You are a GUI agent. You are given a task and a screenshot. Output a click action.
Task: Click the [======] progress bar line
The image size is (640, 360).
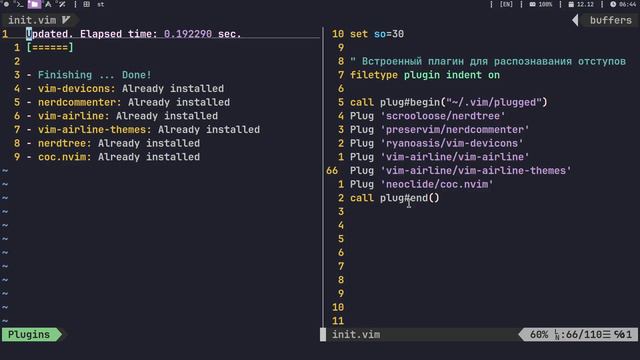(x=50, y=47)
